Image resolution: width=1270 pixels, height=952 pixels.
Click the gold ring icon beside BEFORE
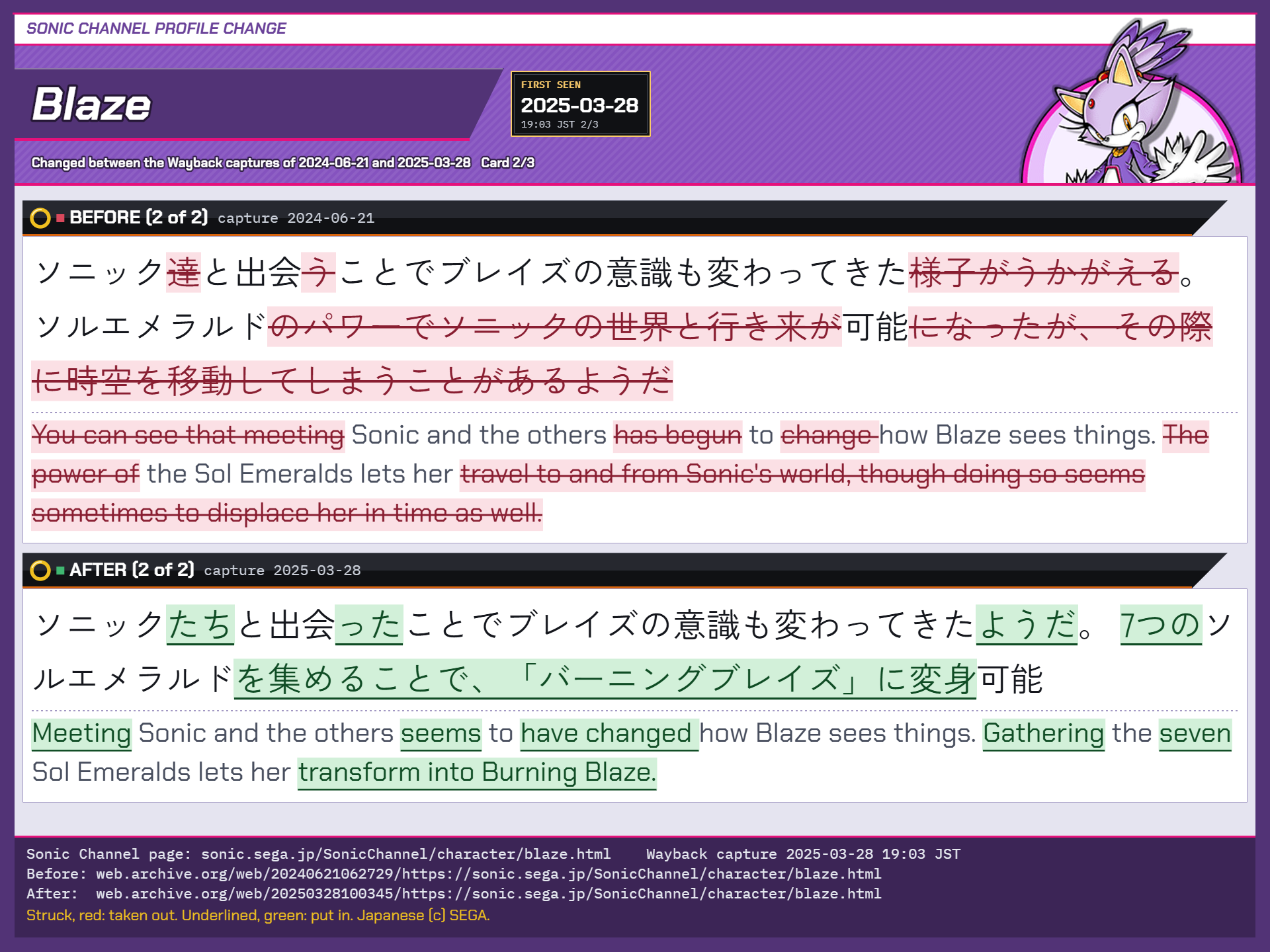click(x=40, y=218)
